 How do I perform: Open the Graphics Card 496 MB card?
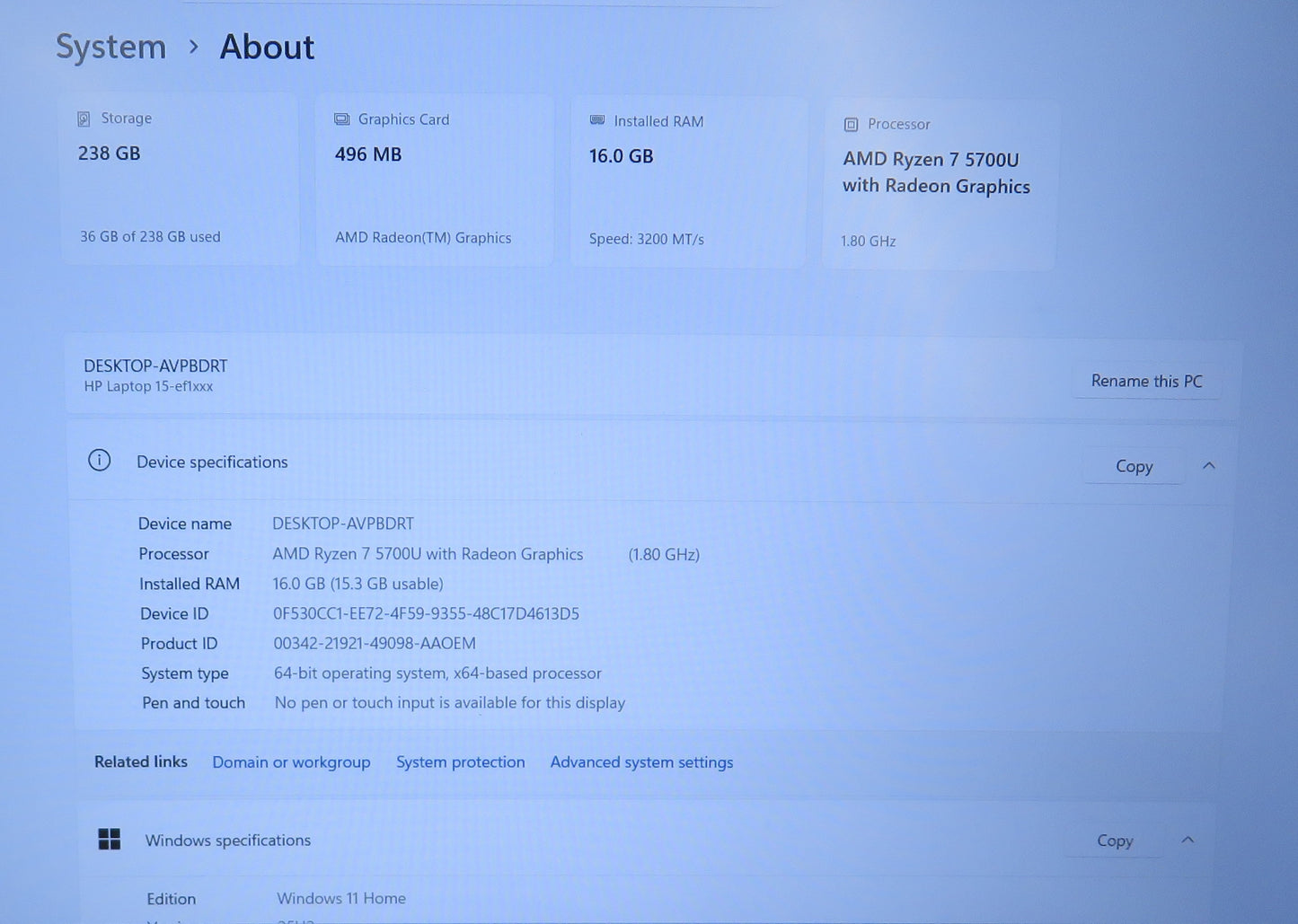[435, 180]
